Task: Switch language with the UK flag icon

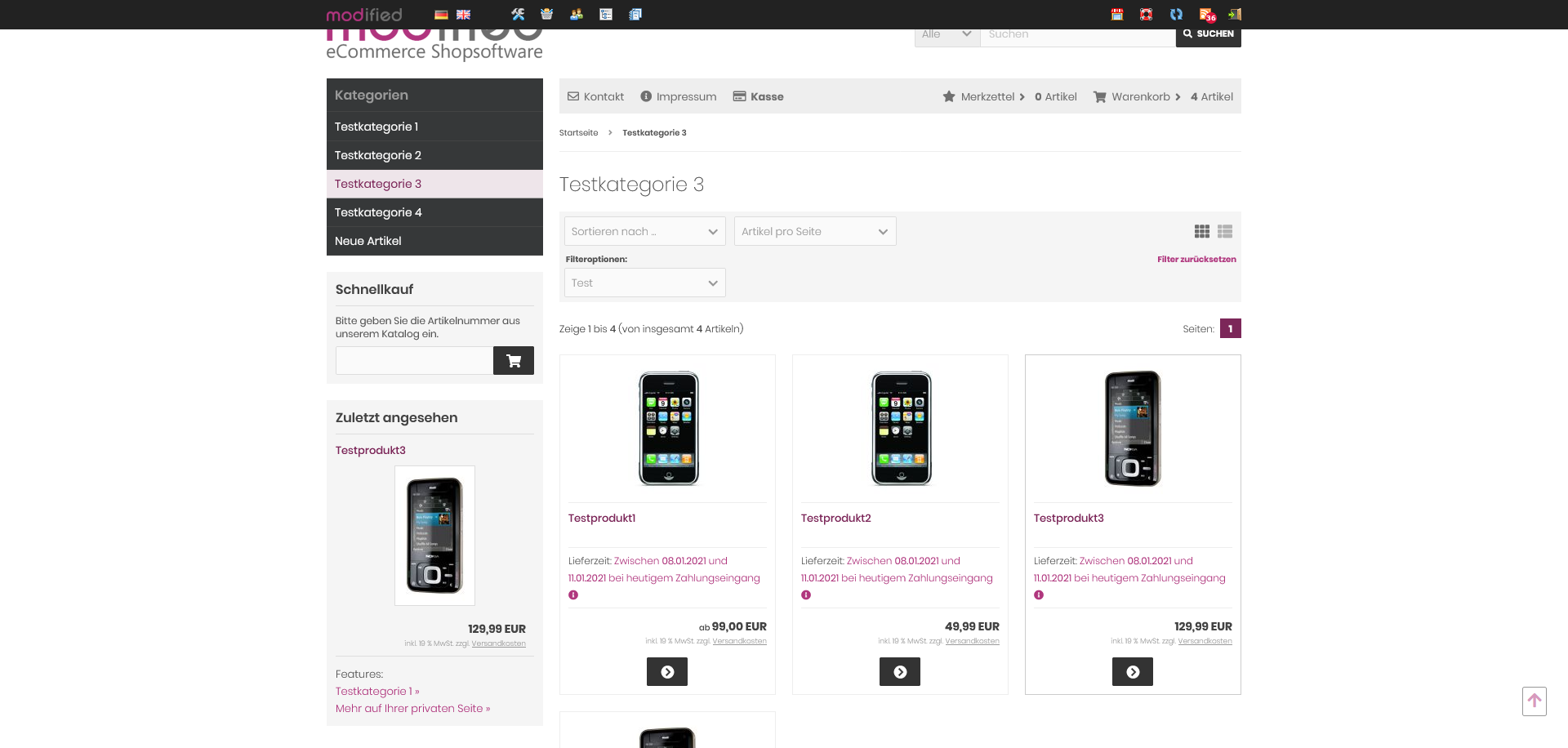Action: pyautogui.click(x=463, y=15)
